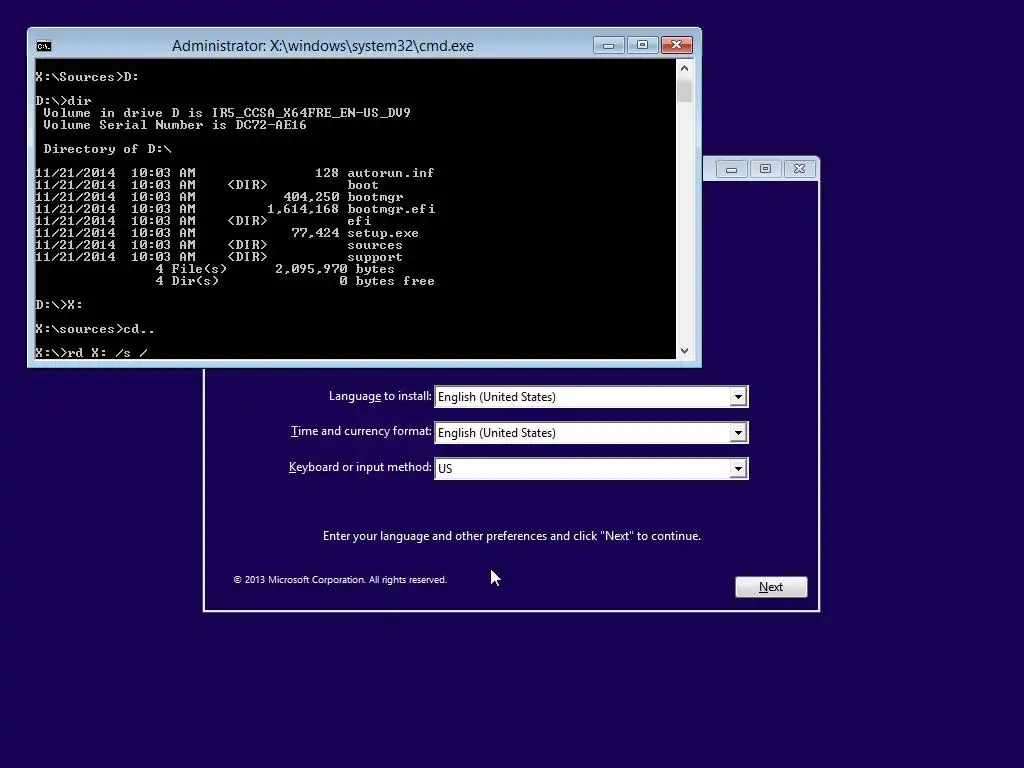Open Language to install dropdown arrow

pyautogui.click(x=738, y=396)
